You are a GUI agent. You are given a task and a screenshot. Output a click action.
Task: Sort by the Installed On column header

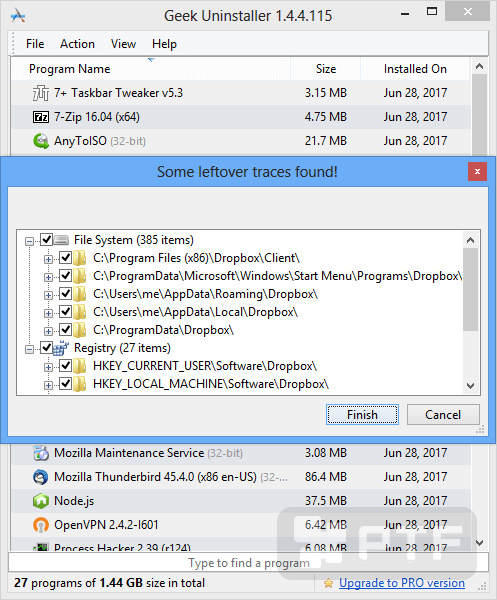(415, 69)
